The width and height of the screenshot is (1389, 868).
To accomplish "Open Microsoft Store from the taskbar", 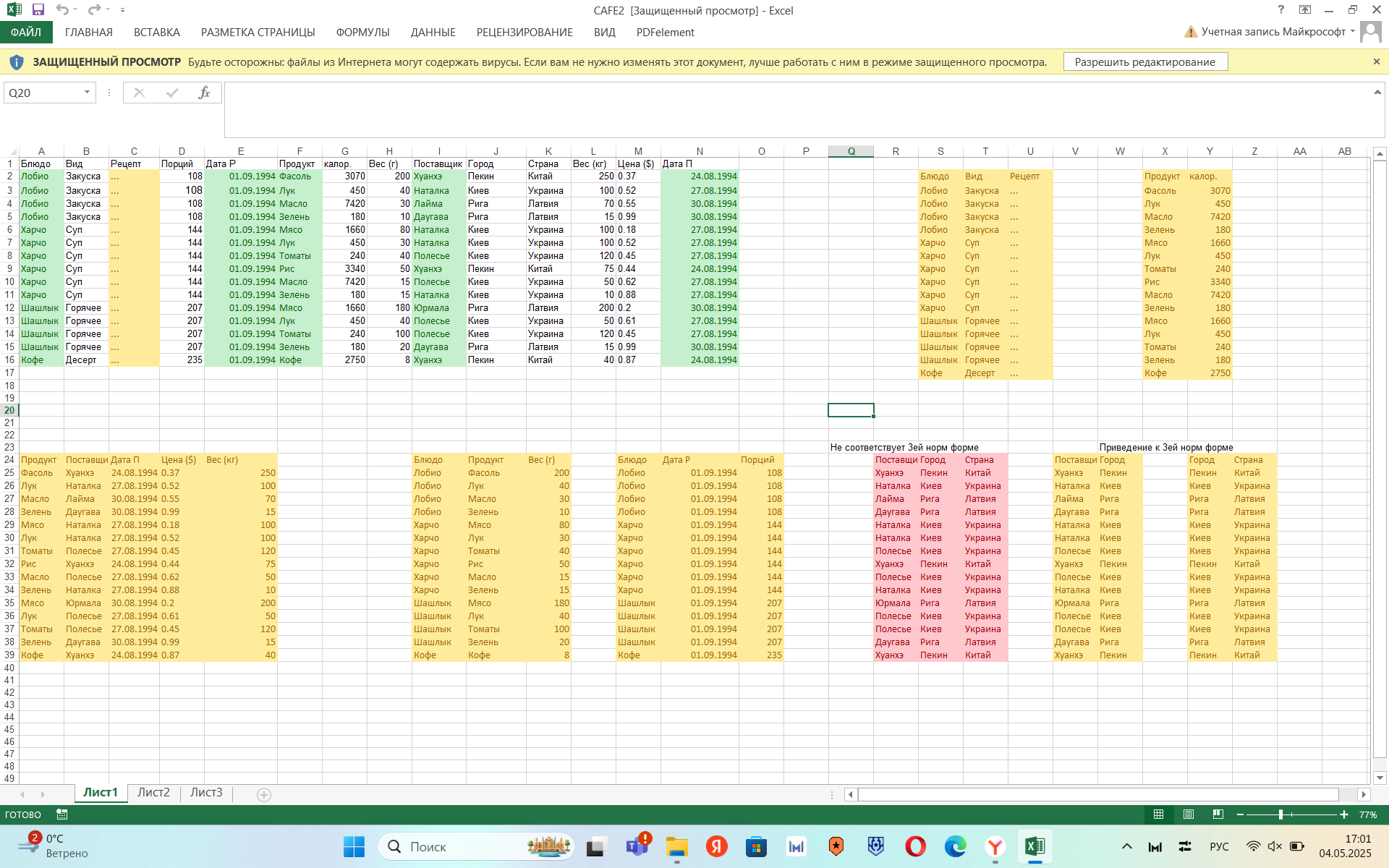I will [x=756, y=846].
